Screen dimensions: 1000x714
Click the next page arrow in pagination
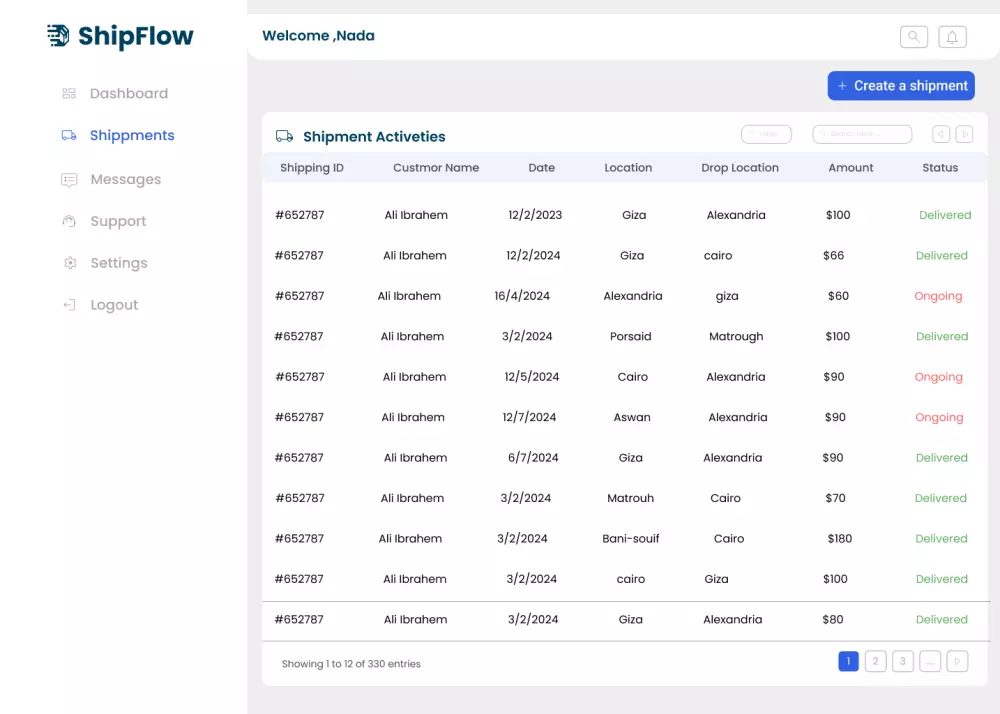click(x=957, y=661)
